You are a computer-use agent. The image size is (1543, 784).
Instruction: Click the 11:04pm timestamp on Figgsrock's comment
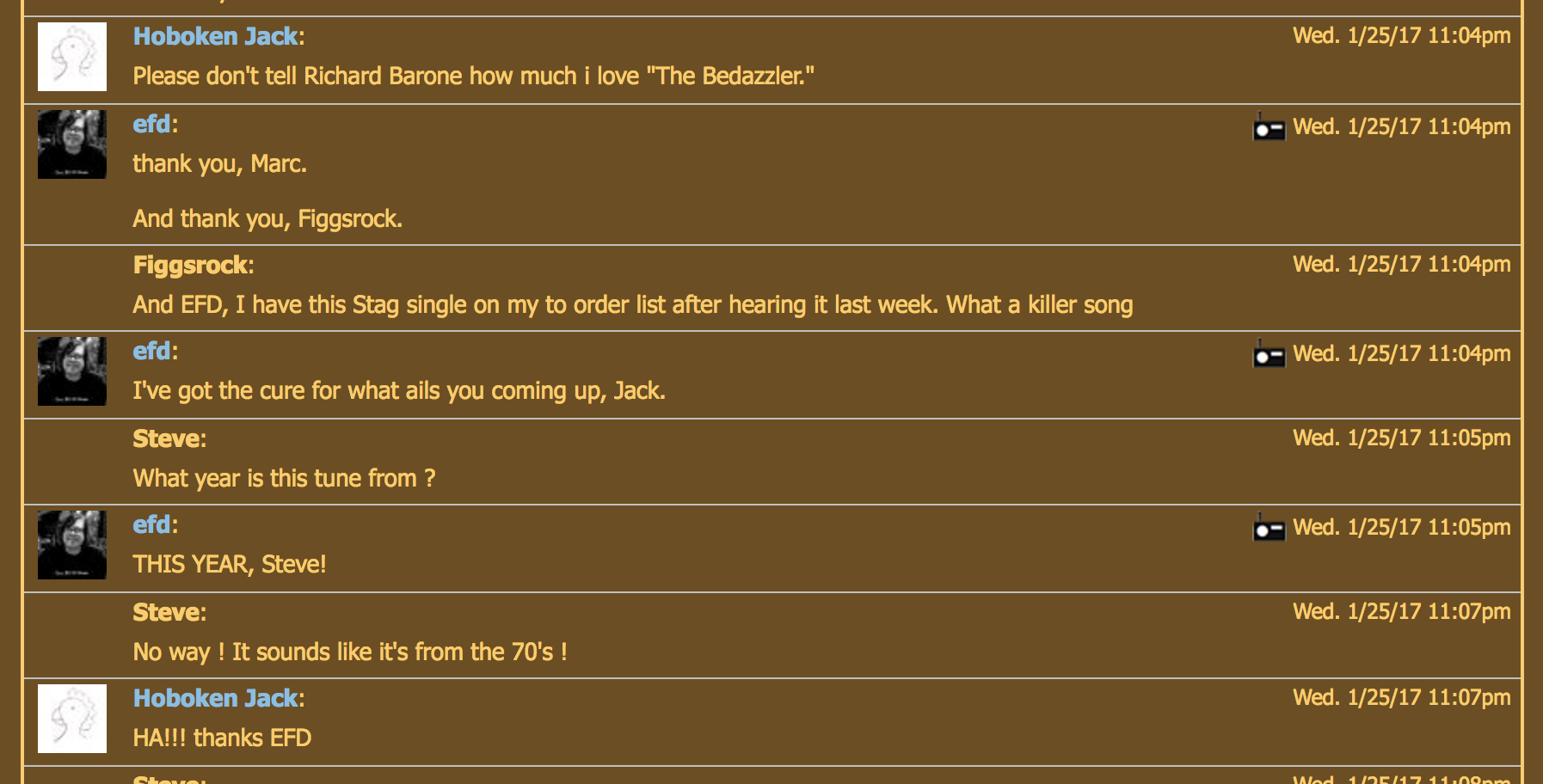(x=1402, y=264)
